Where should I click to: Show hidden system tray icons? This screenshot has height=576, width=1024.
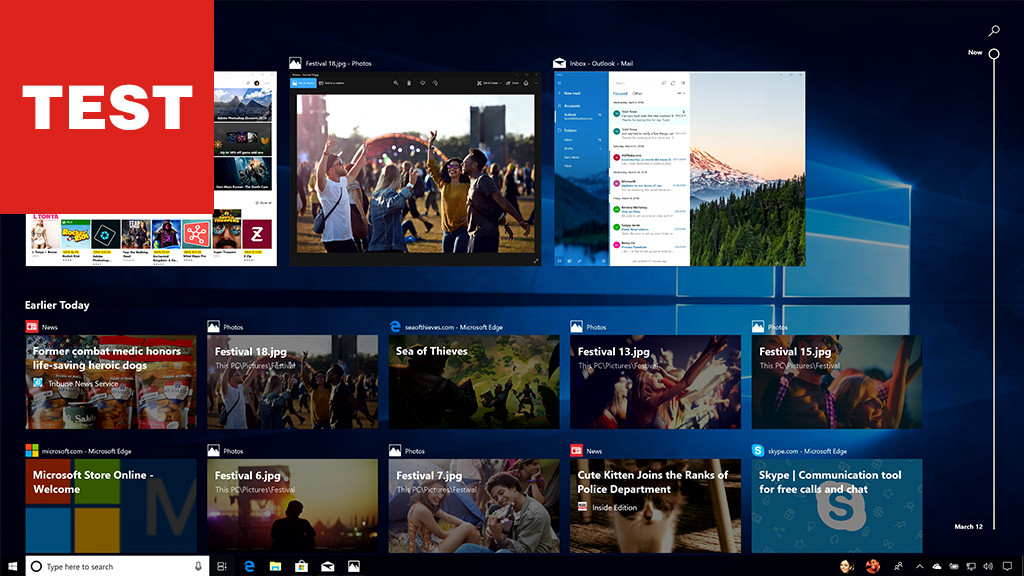pyautogui.click(x=920, y=566)
